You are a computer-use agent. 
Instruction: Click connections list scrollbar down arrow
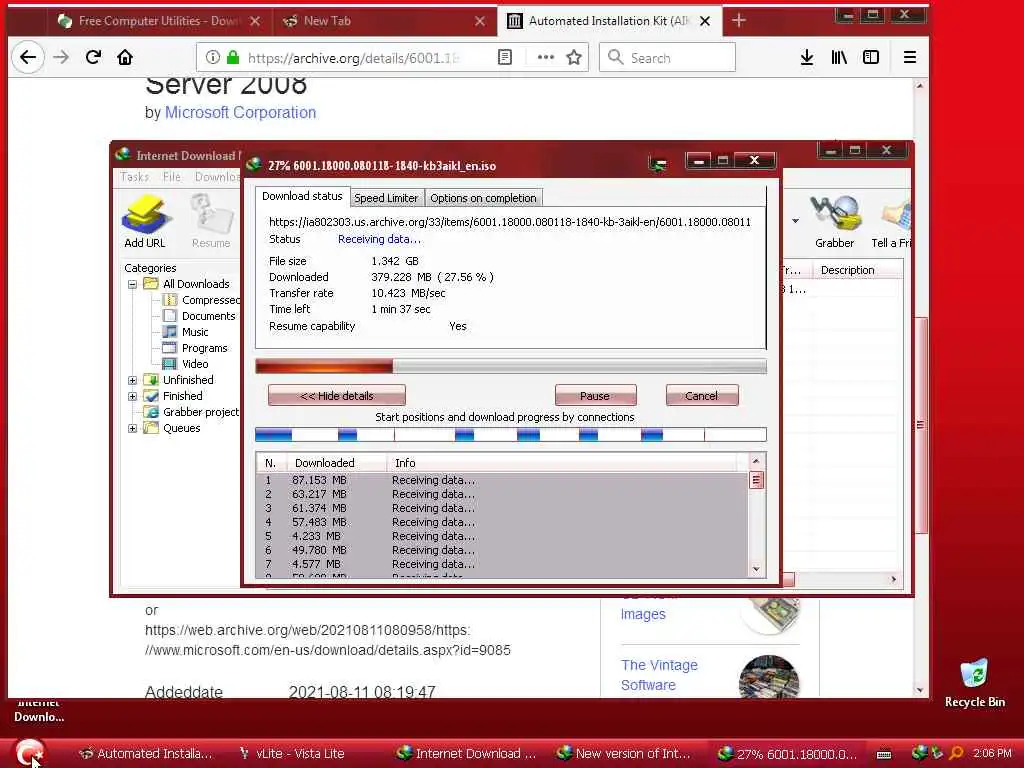756,569
